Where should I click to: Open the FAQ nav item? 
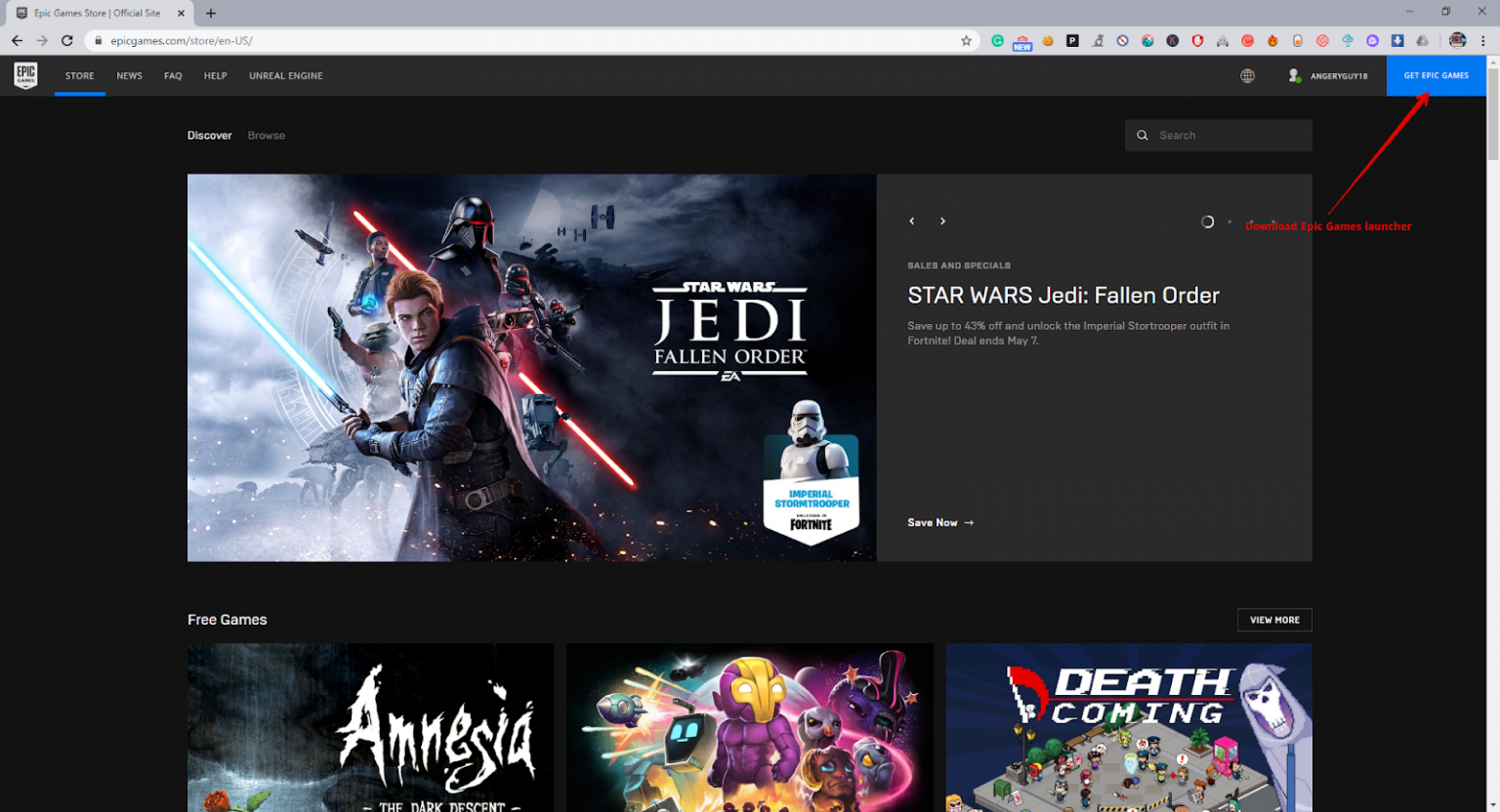click(173, 75)
